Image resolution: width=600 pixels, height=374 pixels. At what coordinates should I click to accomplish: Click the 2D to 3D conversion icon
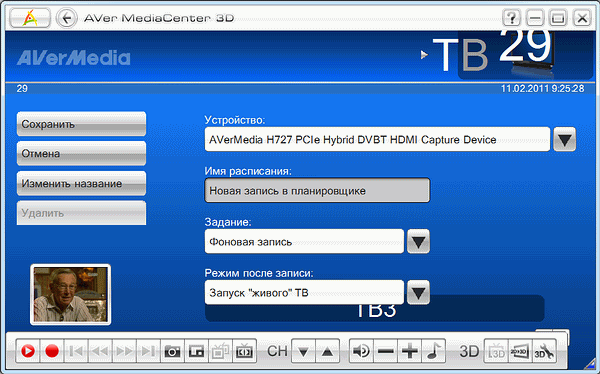click(520, 351)
